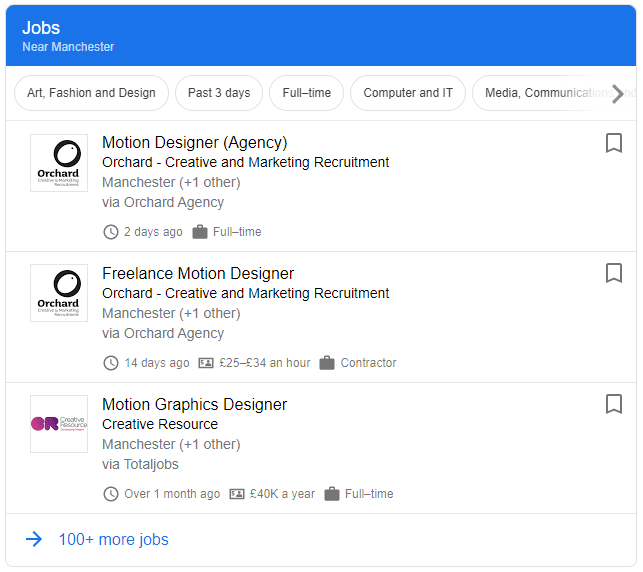
Task: Select the Art, Fashion and Design filter
Action: tap(91, 93)
